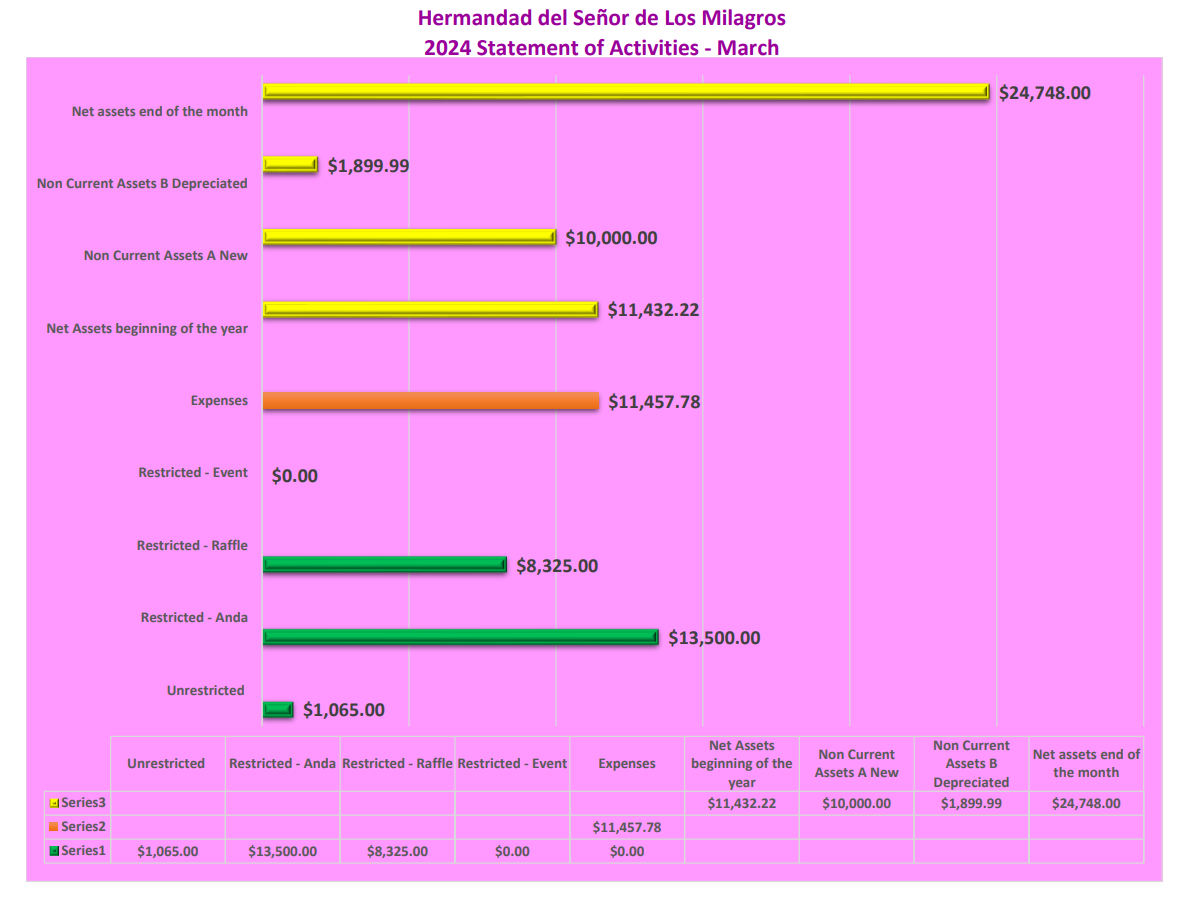Click the chart title Hermandad del Señor de Los Milagros
Viewport: 1182px width, 901px height.
[x=601, y=18]
